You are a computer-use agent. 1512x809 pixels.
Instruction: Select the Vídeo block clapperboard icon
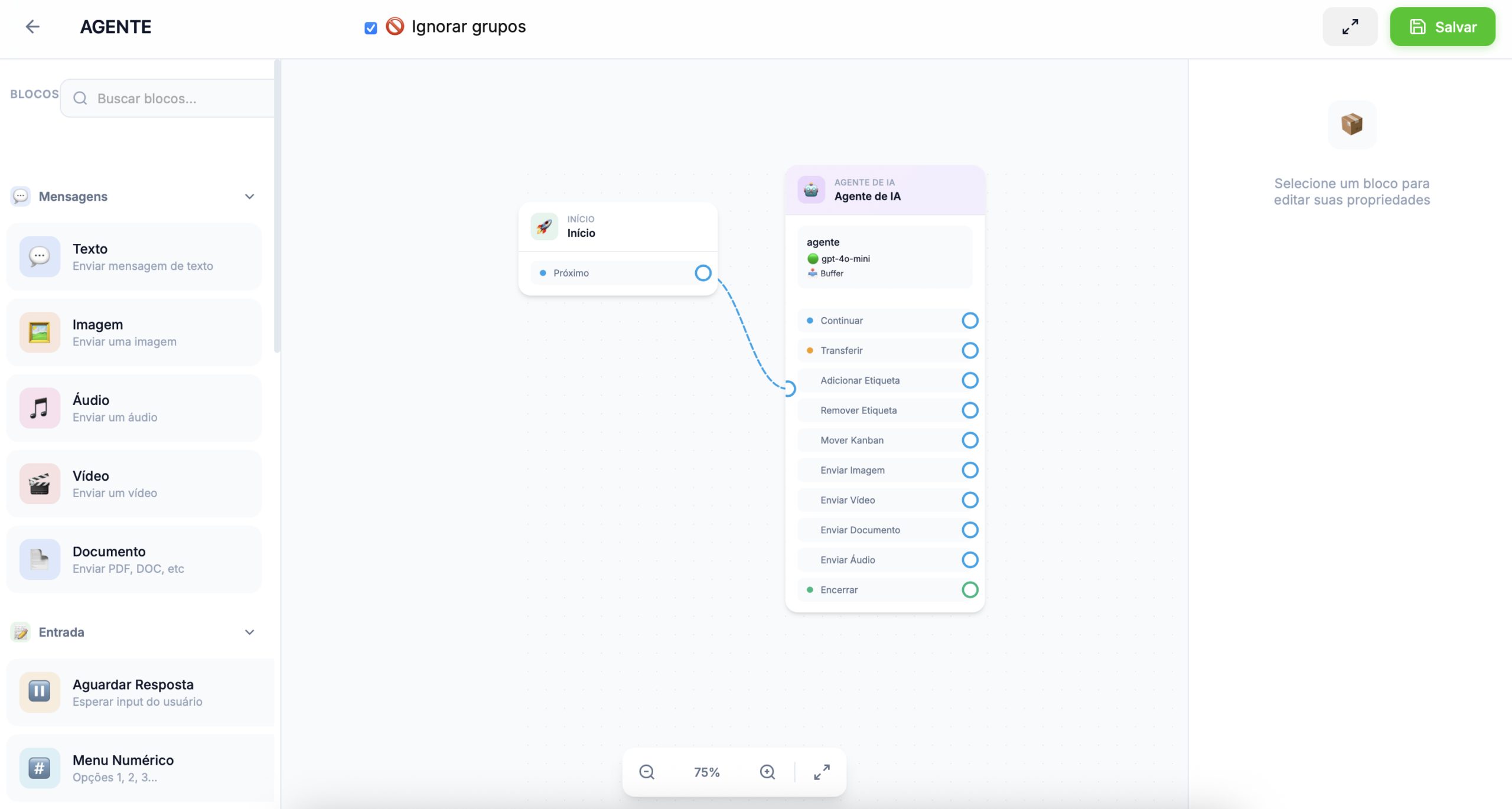40,484
